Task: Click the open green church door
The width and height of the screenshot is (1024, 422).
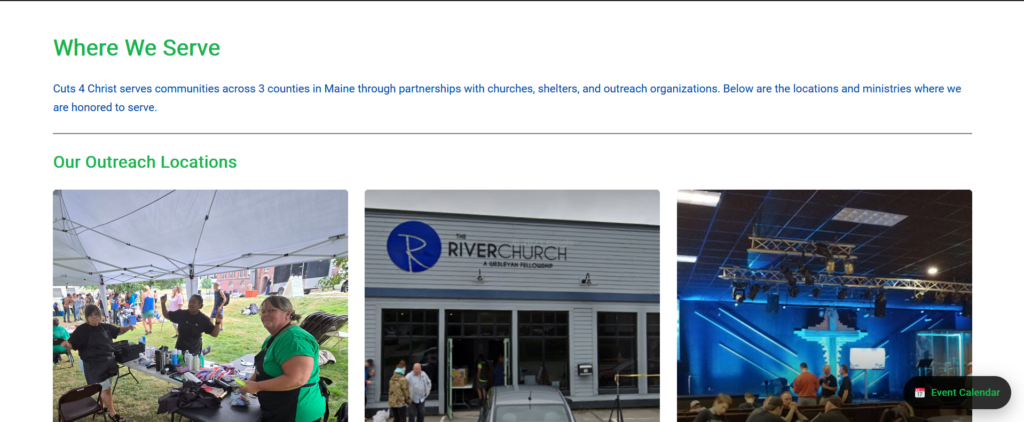Action: point(449,378)
